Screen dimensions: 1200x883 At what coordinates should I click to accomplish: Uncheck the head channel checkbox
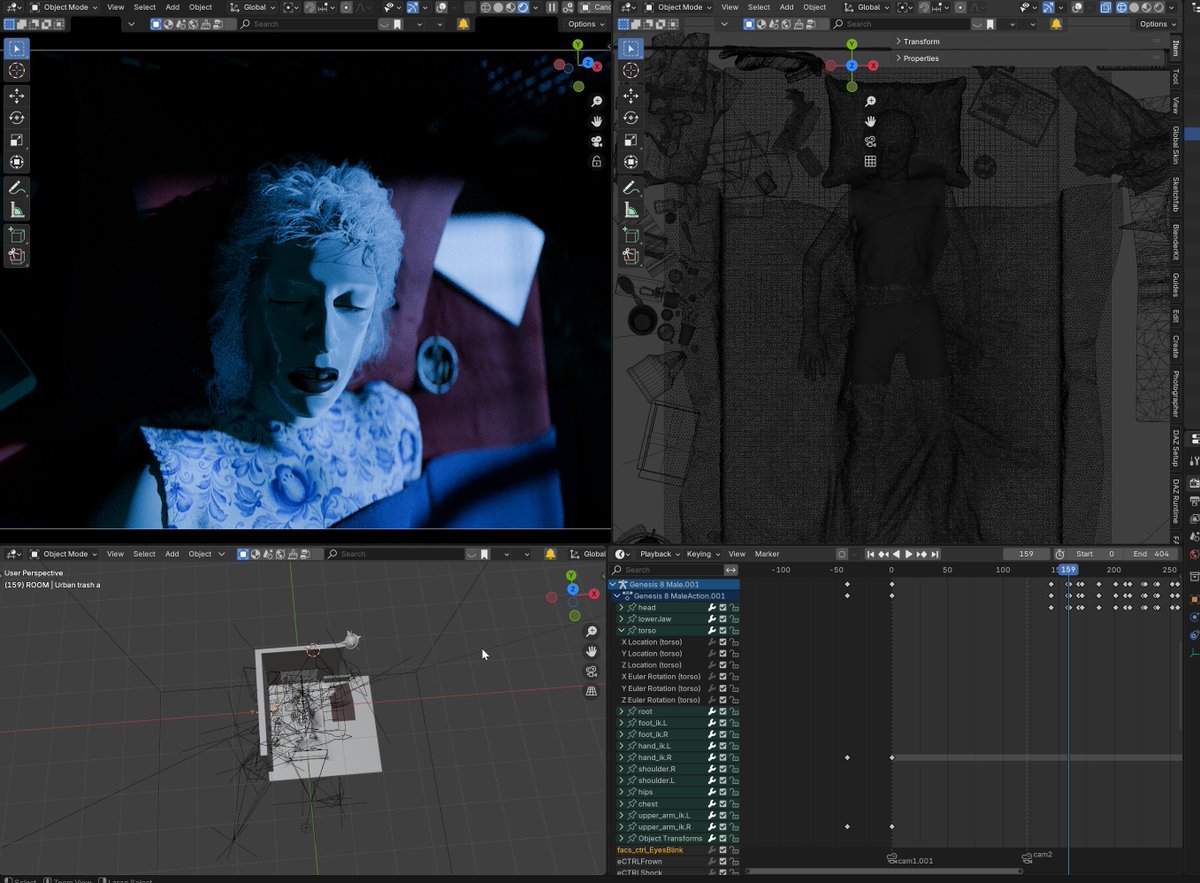(723, 608)
